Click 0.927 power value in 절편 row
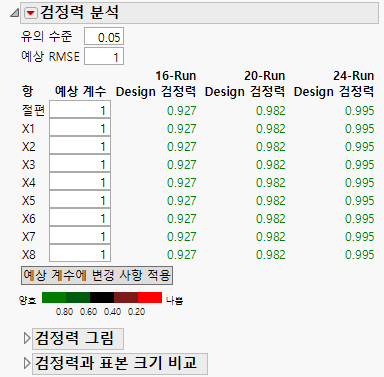 182,111
